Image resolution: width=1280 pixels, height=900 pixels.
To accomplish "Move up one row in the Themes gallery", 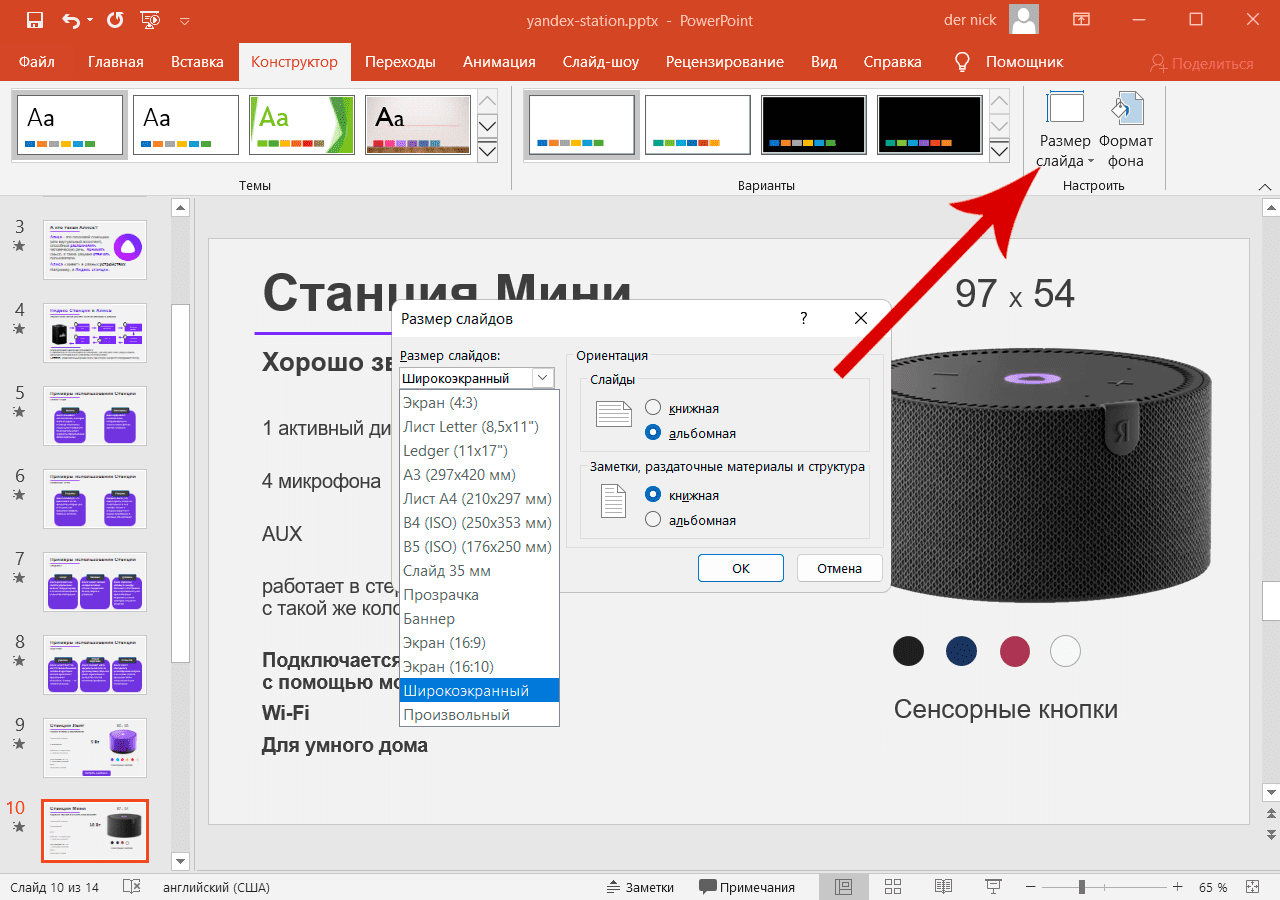I will point(488,101).
